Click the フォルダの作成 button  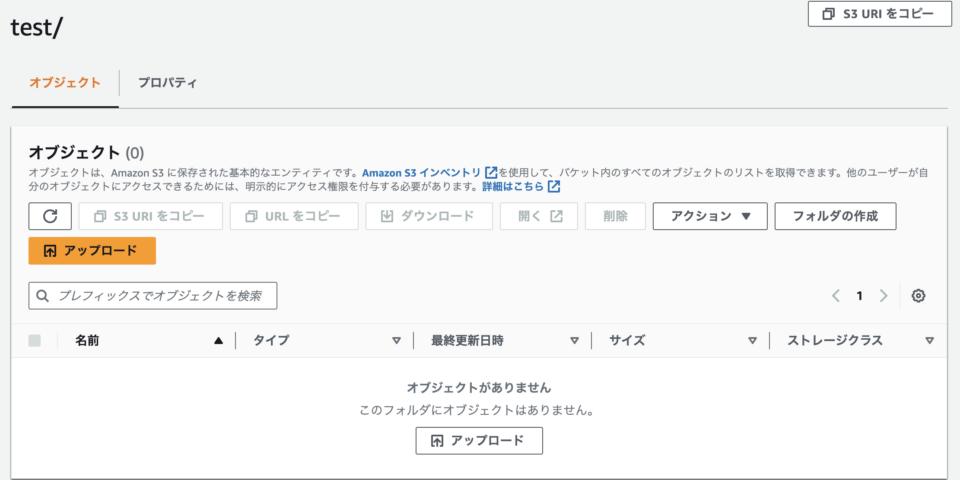point(835,216)
